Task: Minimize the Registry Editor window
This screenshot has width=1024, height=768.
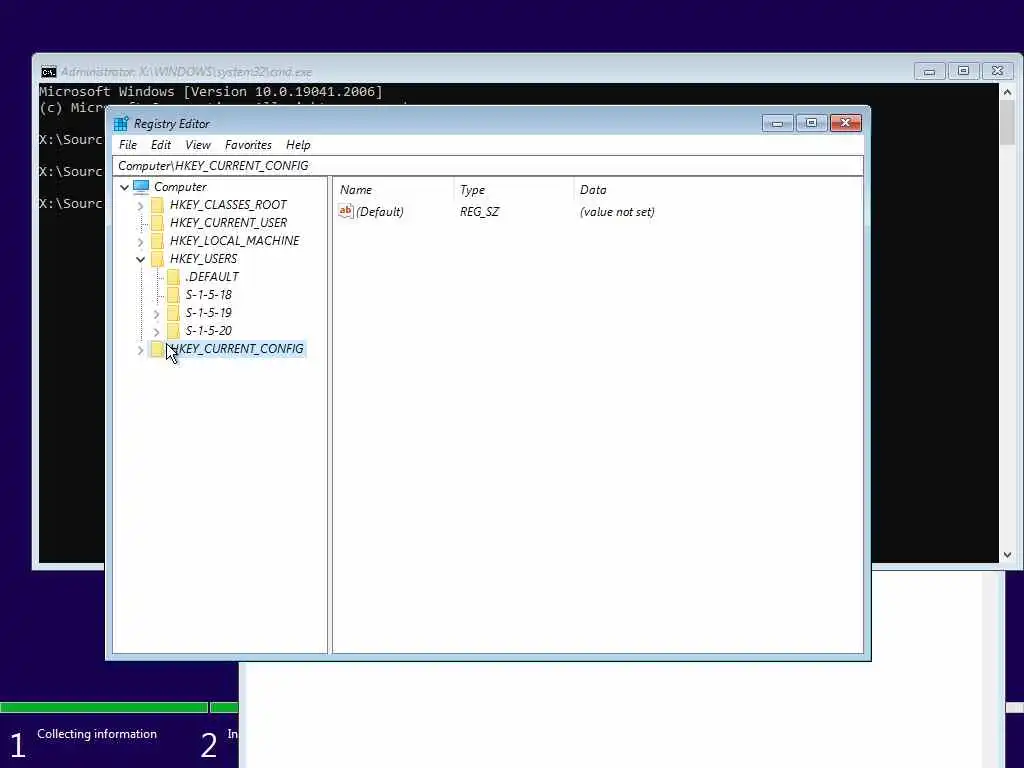Action: pyautogui.click(x=777, y=123)
